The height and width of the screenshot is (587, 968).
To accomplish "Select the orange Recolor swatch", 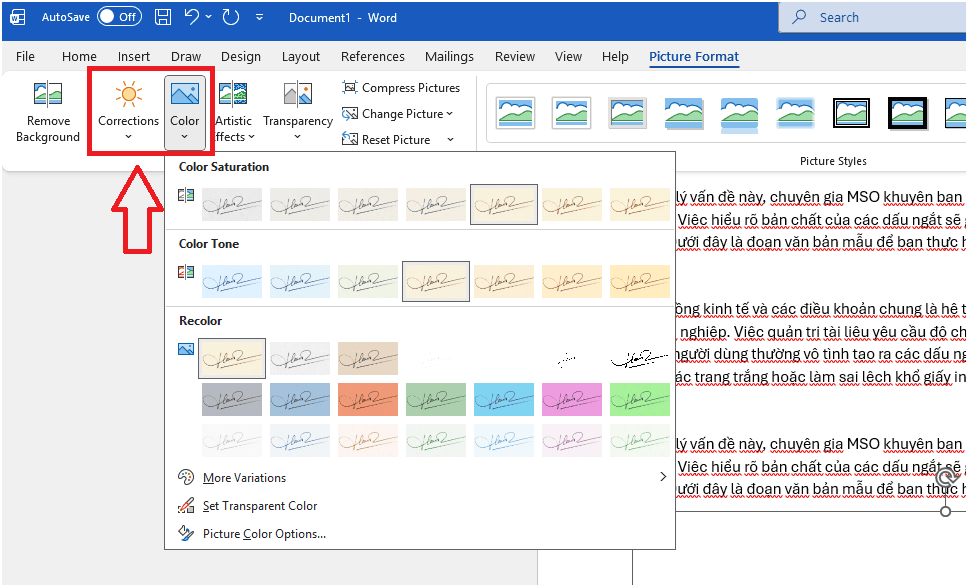I will [x=367, y=400].
